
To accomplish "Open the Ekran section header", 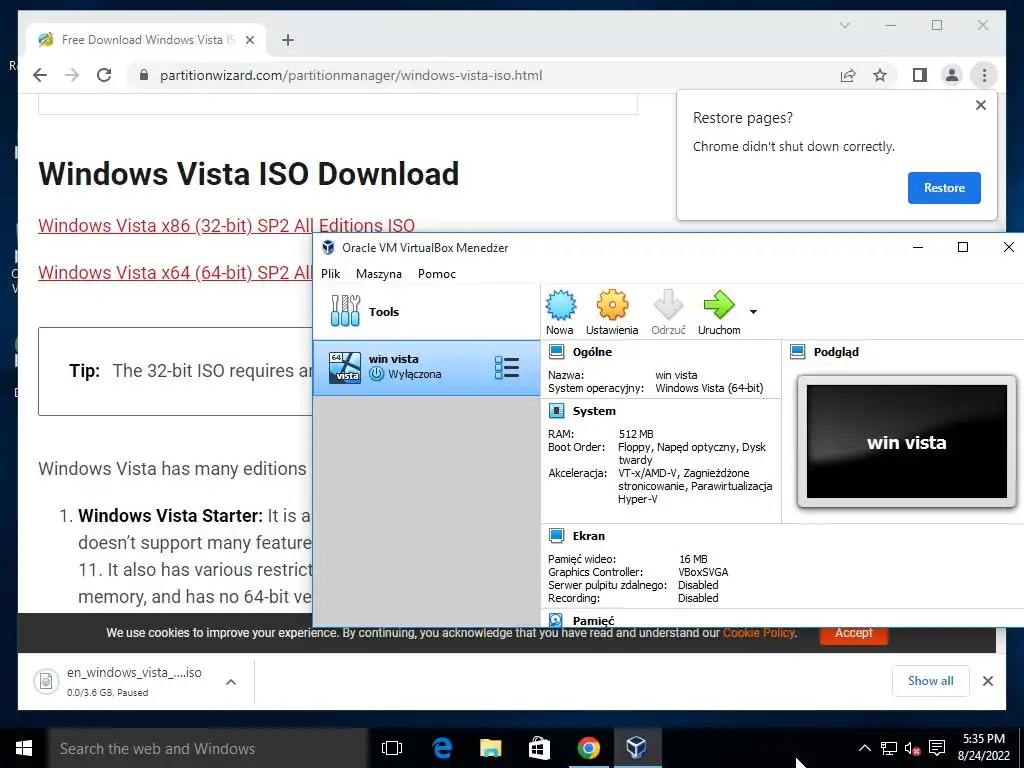I will 588,536.
